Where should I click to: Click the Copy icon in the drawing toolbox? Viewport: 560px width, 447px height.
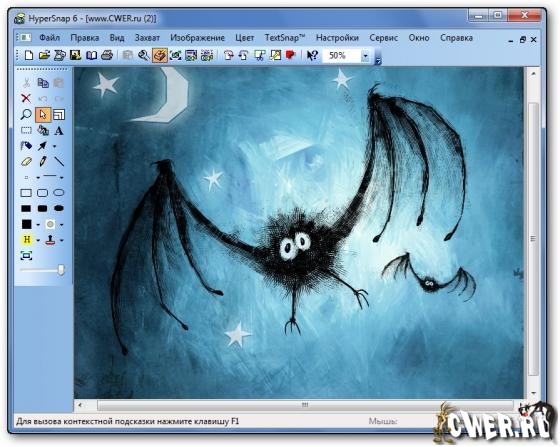pos(43,83)
